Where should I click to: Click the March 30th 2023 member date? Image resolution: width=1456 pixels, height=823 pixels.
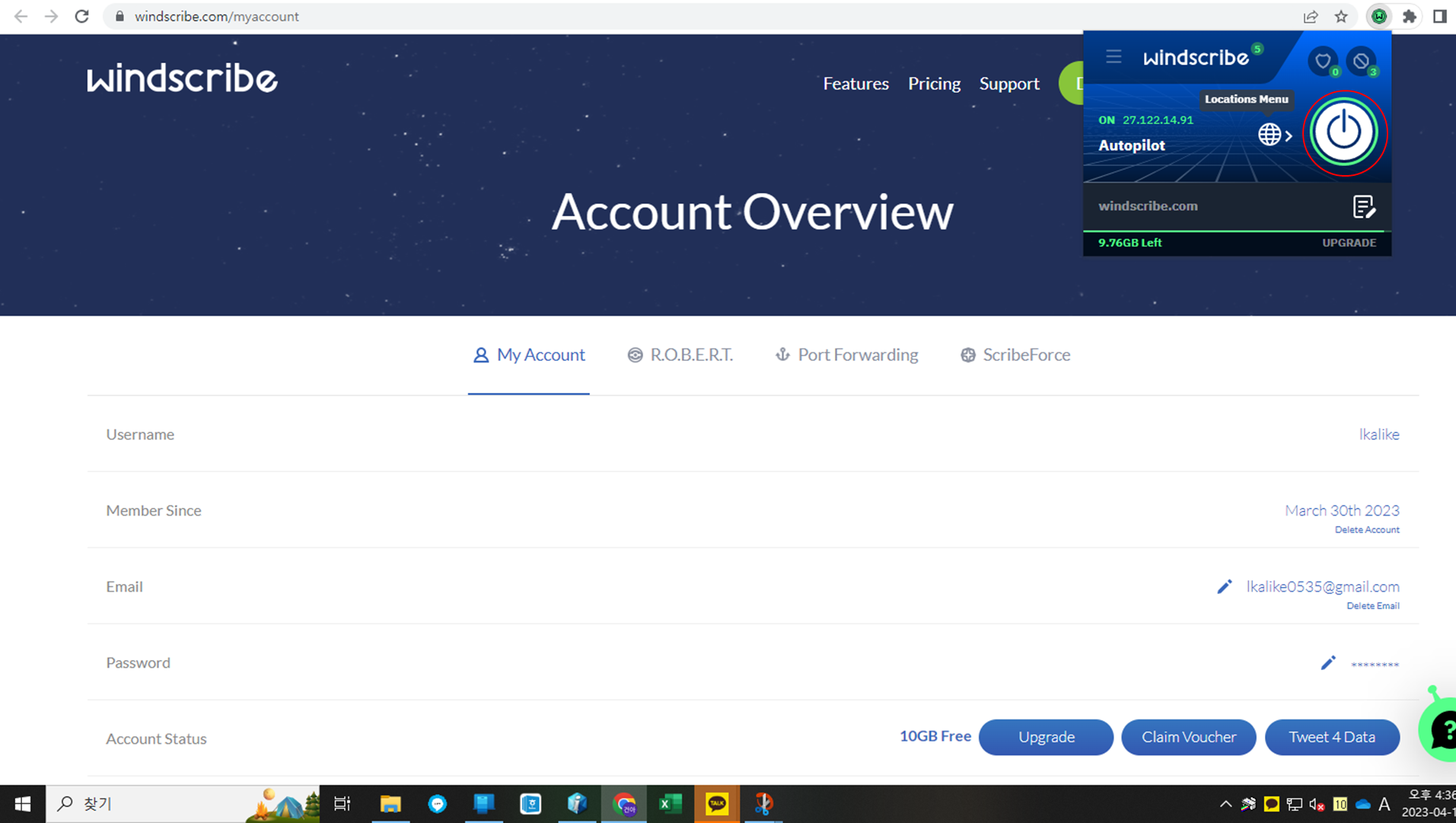tap(1342, 510)
